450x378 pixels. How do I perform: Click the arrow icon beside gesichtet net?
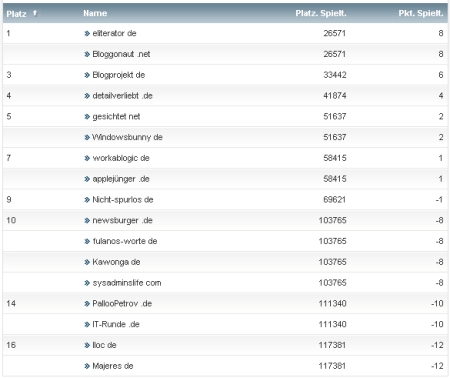click(x=87, y=116)
